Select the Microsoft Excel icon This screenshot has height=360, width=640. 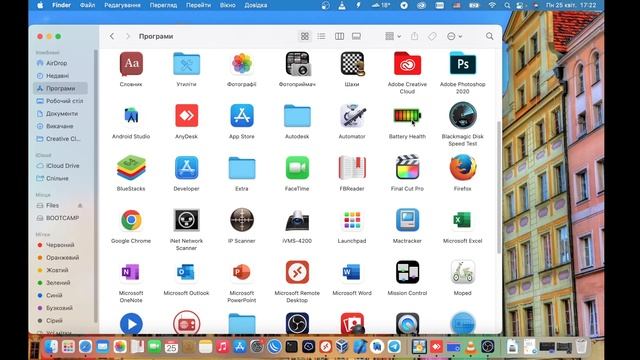coord(462,220)
